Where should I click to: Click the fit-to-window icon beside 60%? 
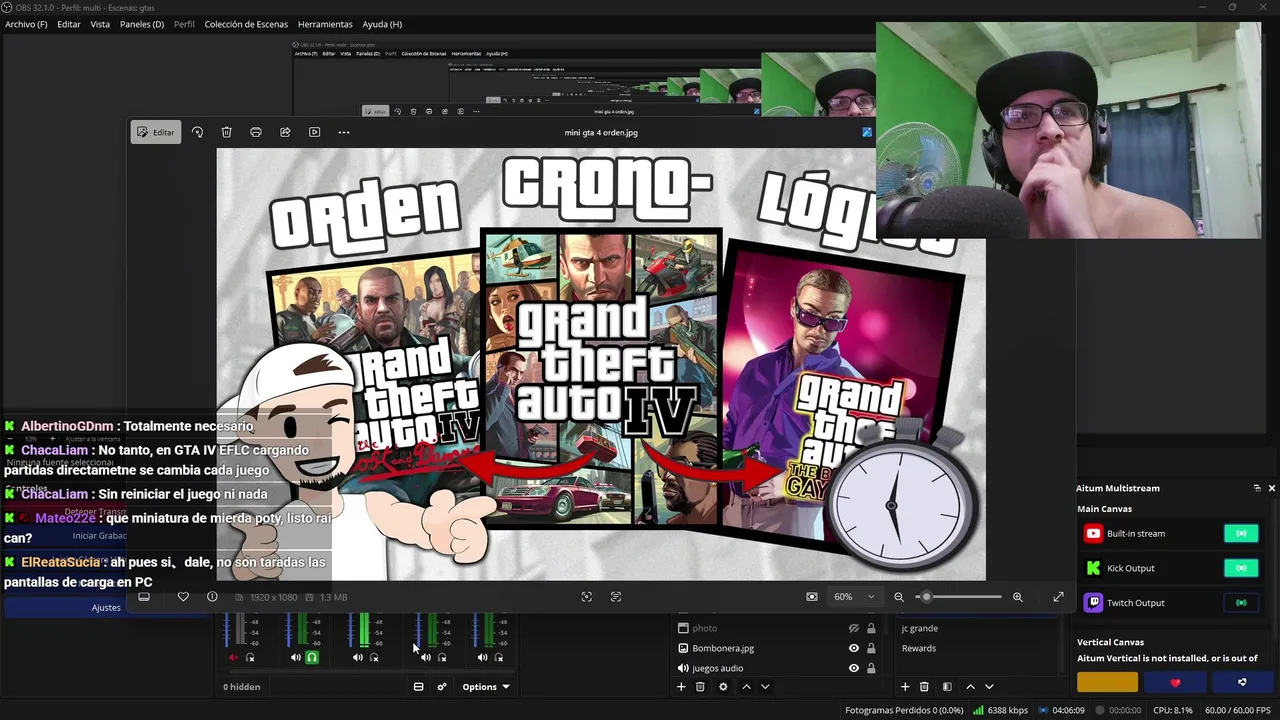(812, 597)
